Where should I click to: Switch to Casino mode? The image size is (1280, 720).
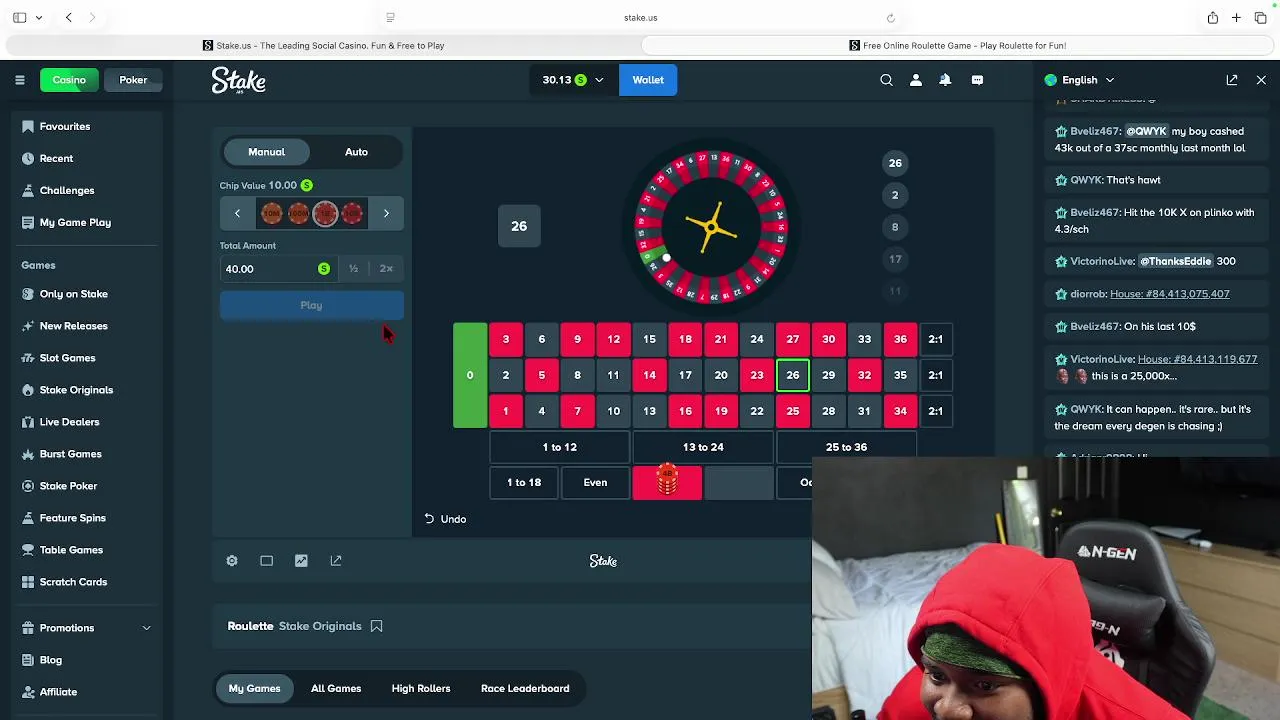pyautogui.click(x=69, y=80)
